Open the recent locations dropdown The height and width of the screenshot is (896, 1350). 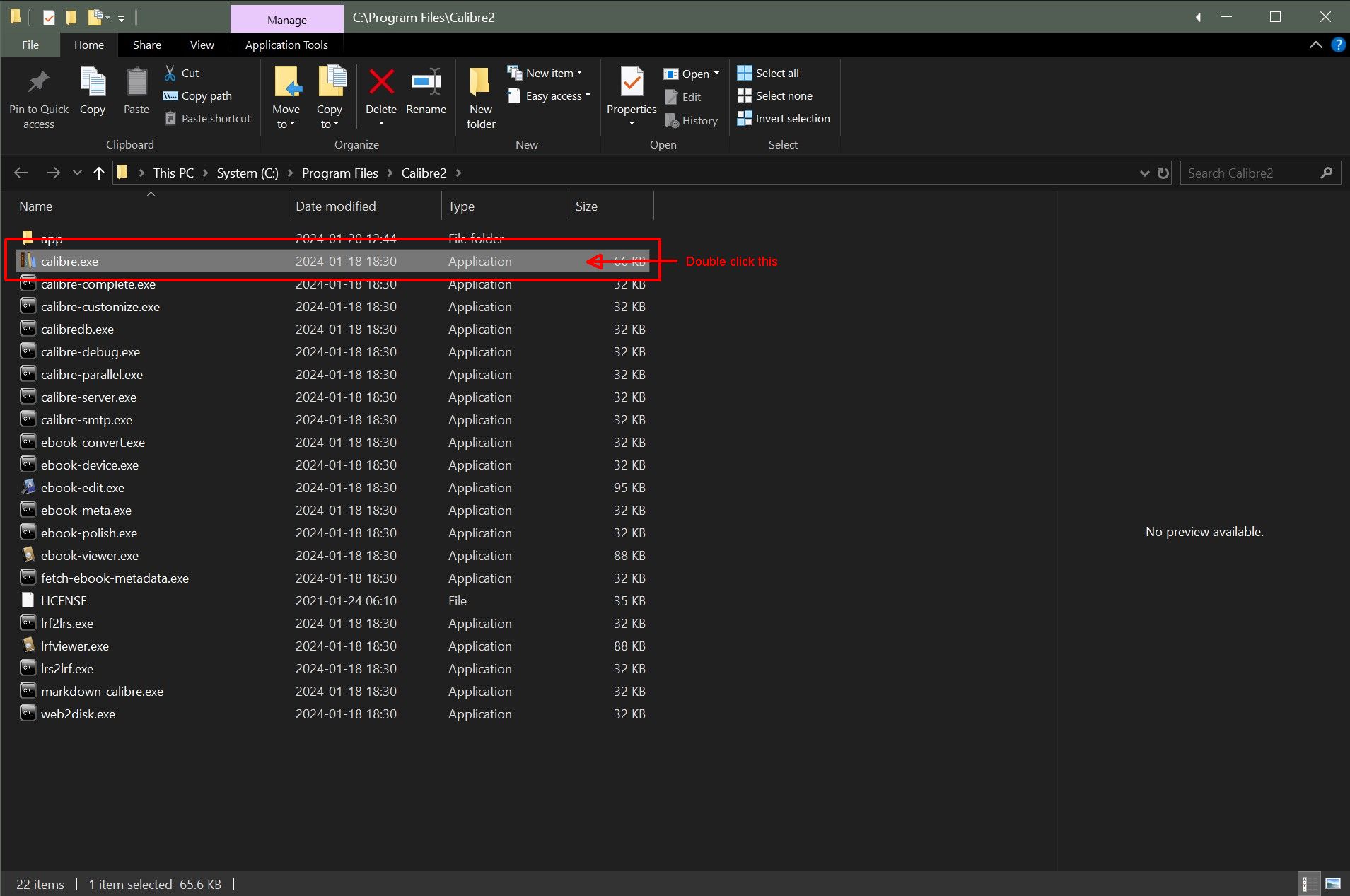point(77,173)
